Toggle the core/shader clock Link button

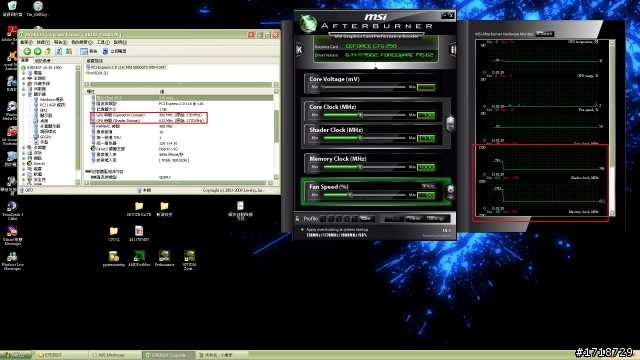(450, 124)
